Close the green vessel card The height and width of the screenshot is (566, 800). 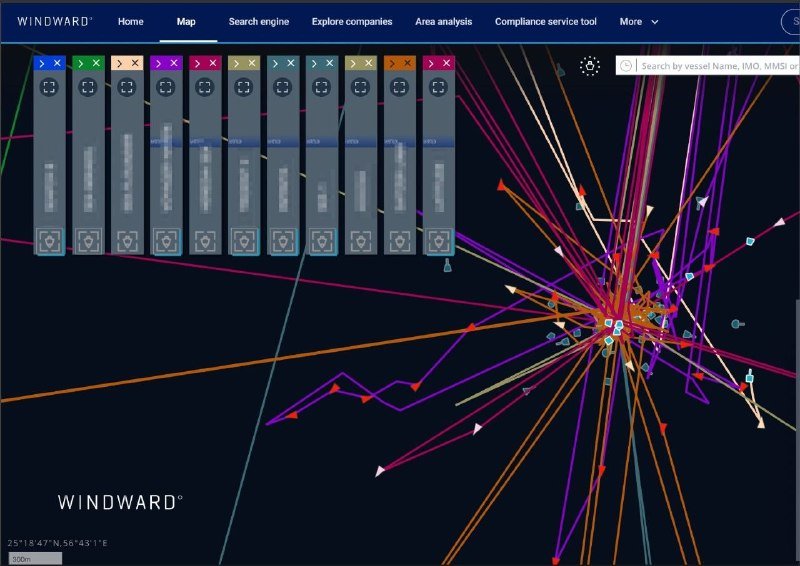coord(96,63)
